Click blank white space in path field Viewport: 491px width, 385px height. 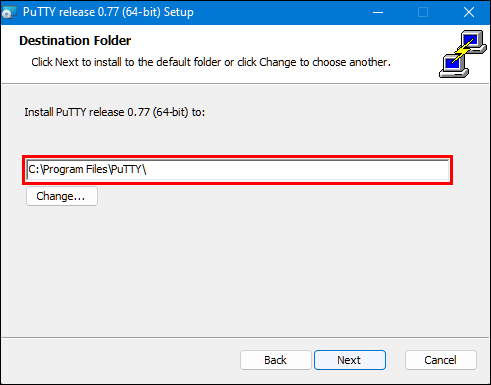coord(297,170)
